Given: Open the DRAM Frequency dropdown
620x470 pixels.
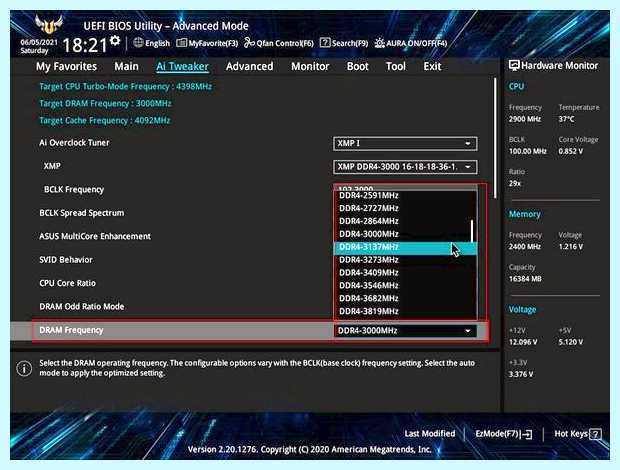Looking at the screenshot, I should [x=405, y=330].
